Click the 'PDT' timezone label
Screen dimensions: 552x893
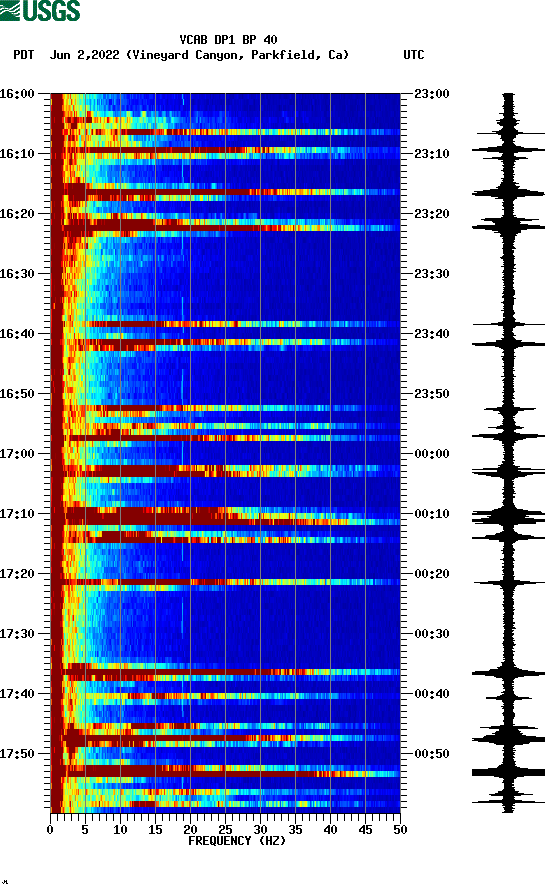24,55
